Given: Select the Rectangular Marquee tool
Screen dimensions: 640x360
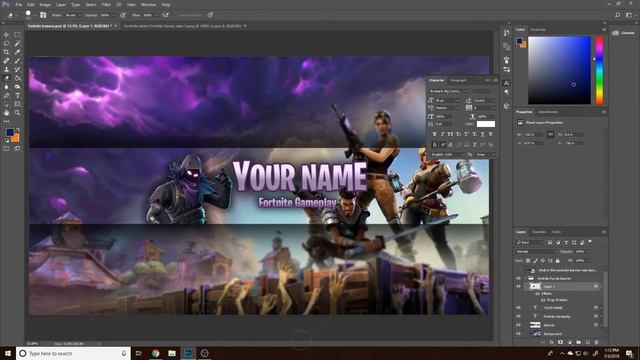Looking at the screenshot, I should (18, 35).
